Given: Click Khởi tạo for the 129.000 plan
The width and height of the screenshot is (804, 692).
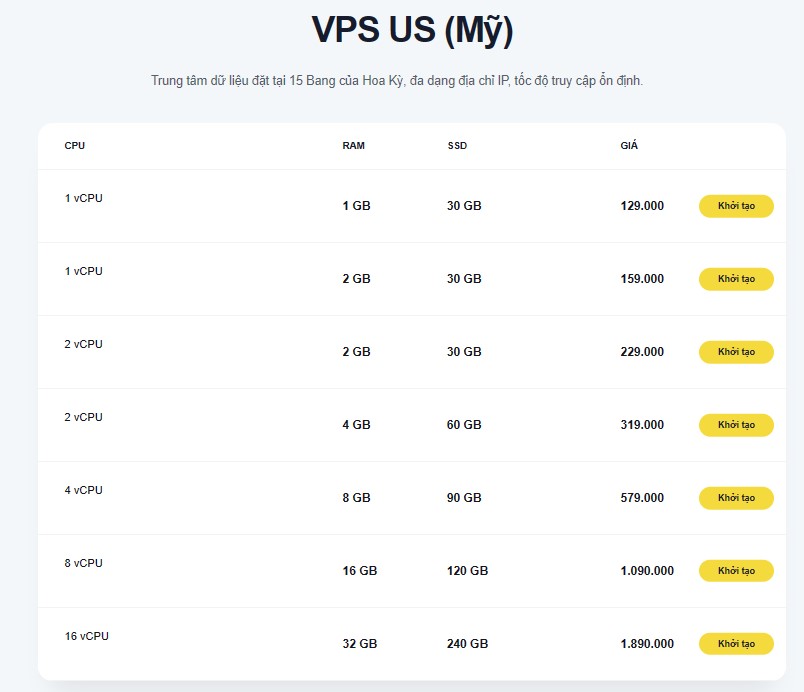Looking at the screenshot, I should click(736, 206).
